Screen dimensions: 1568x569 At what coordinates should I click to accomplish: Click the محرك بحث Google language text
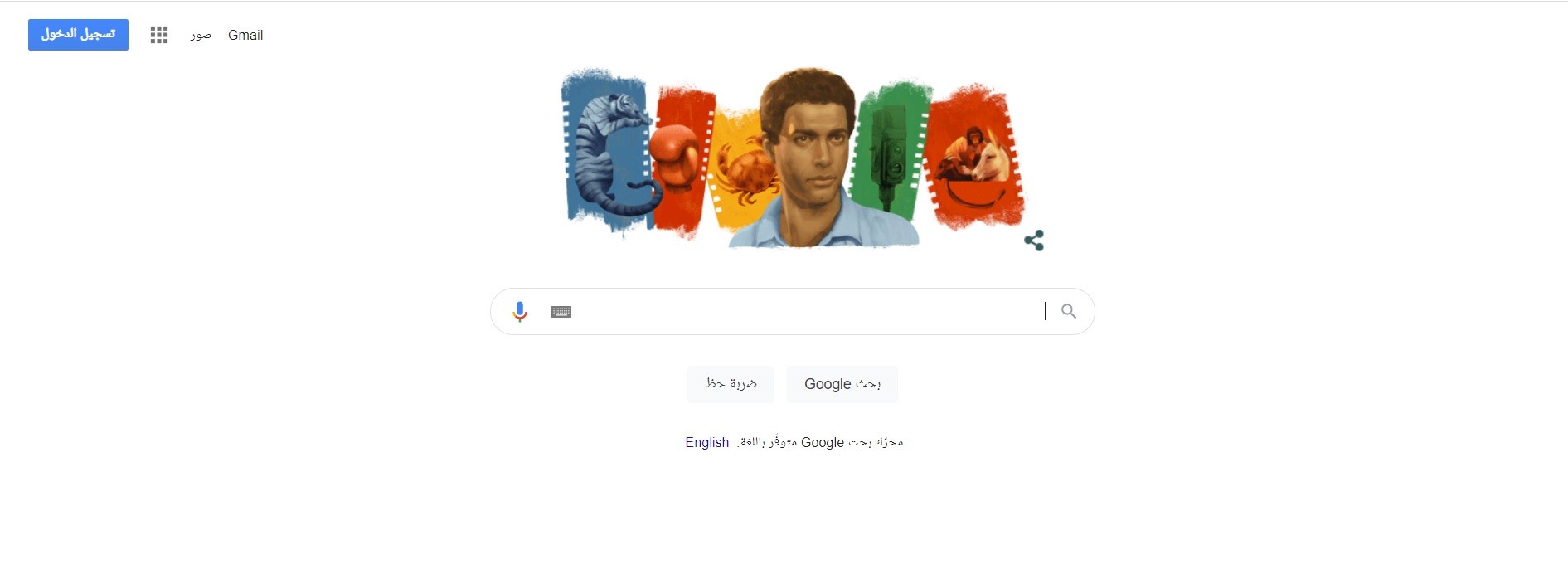[852, 442]
